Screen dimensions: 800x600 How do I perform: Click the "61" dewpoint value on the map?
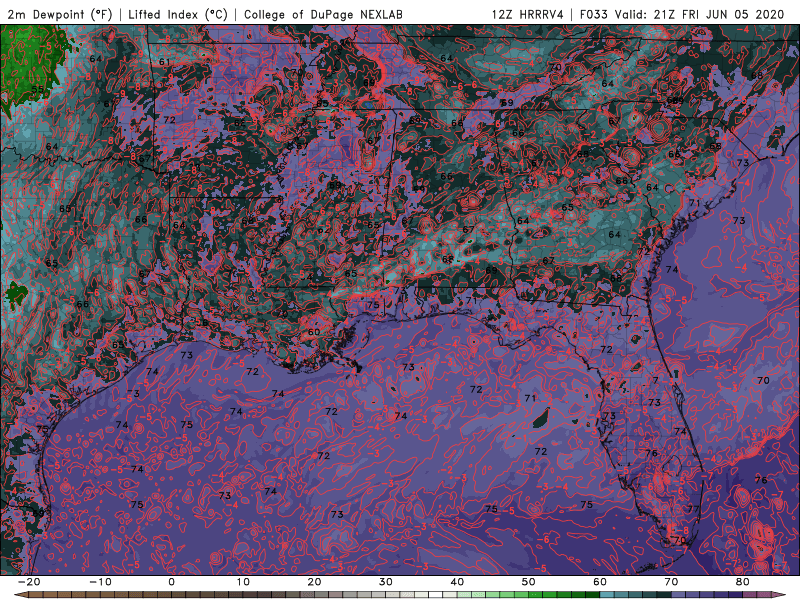click(x=164, y=62)
